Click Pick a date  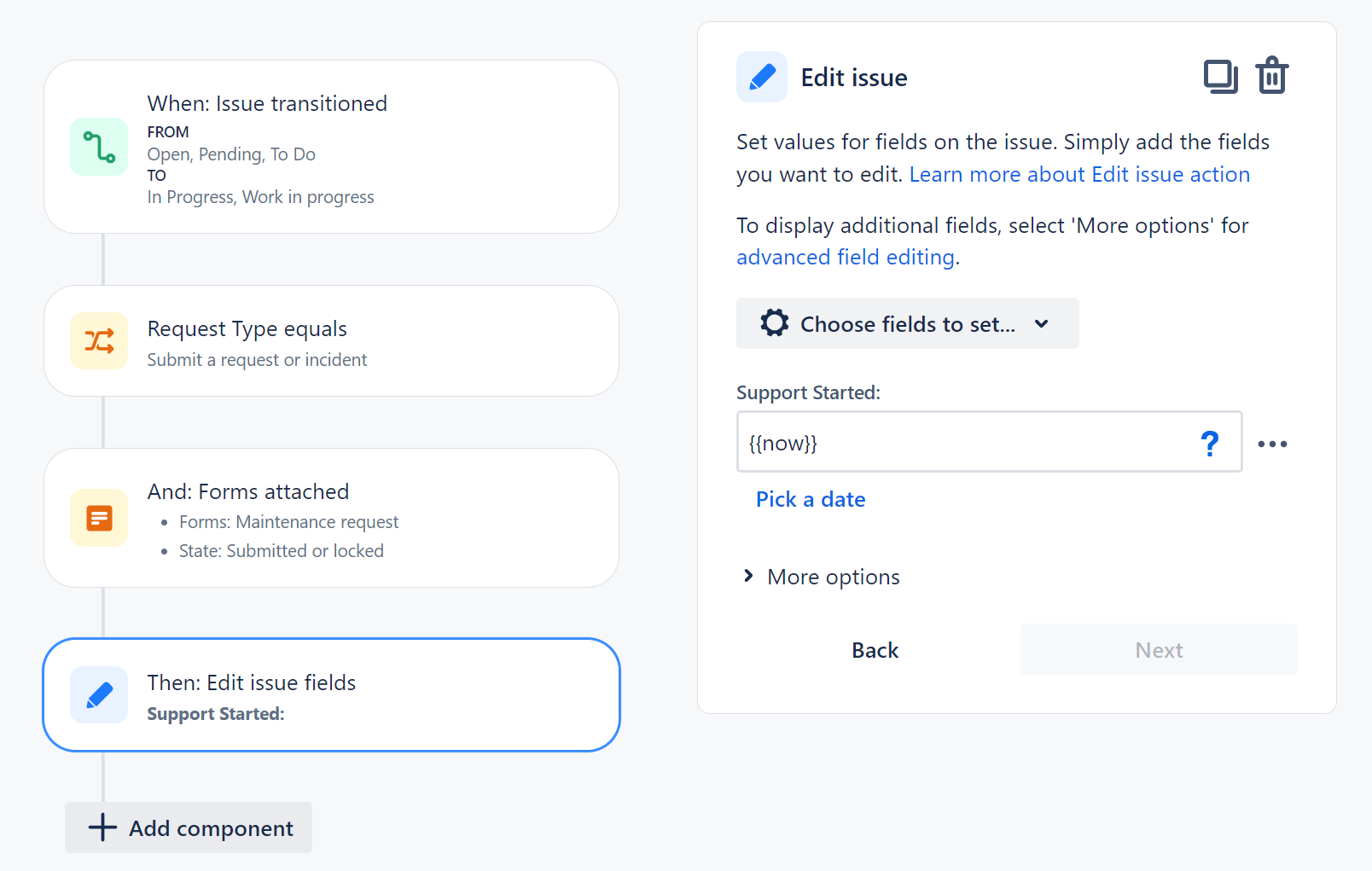(810, 499)
